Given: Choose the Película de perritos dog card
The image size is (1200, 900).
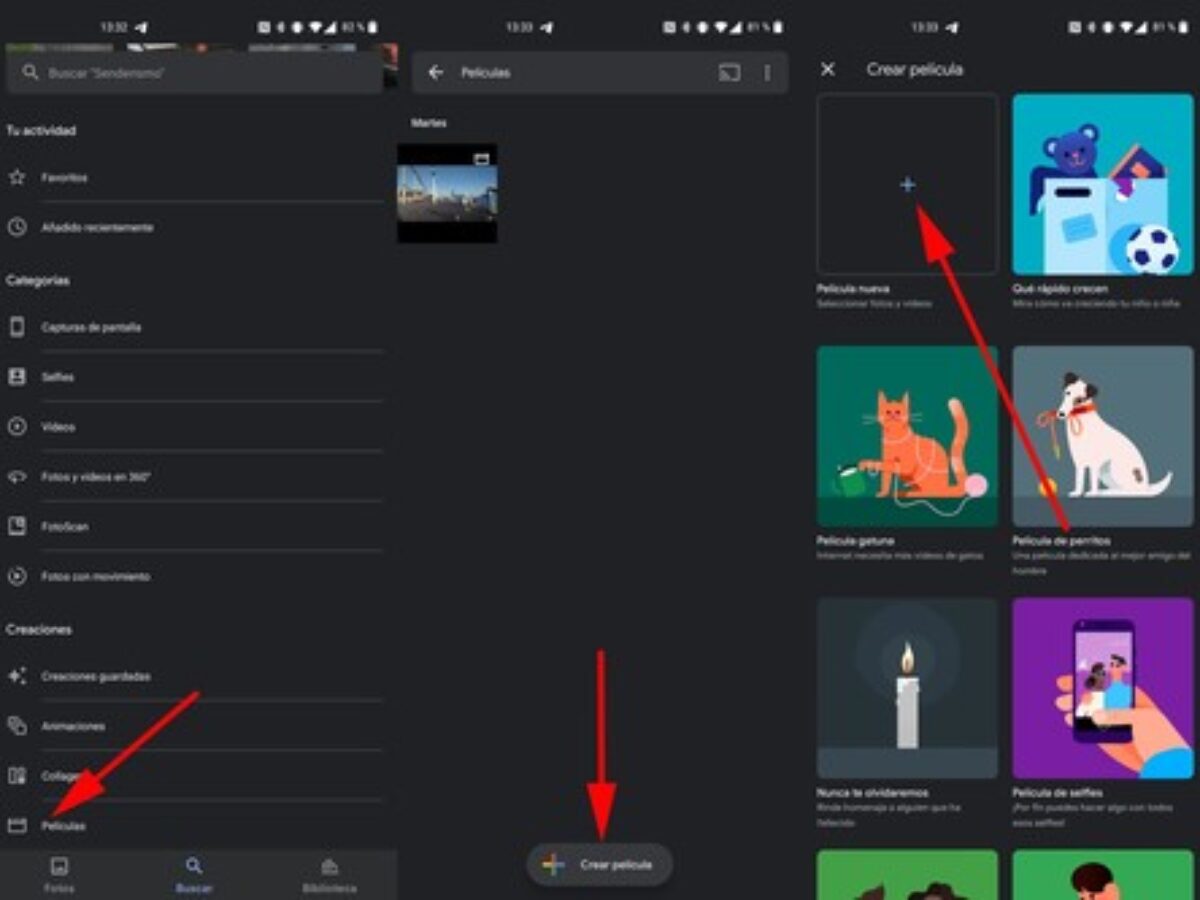Looking at the screenshot, I should tap(1103, 436).
